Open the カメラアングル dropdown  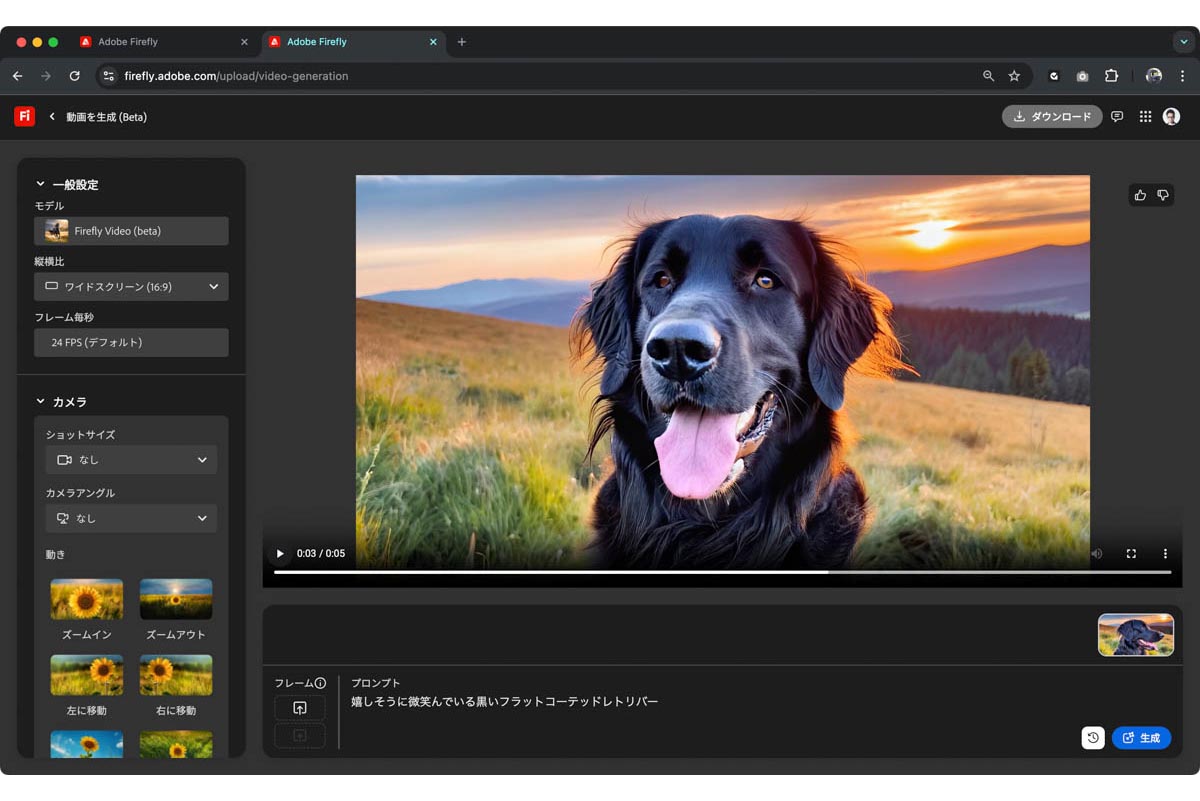click(x=131, y=518)
